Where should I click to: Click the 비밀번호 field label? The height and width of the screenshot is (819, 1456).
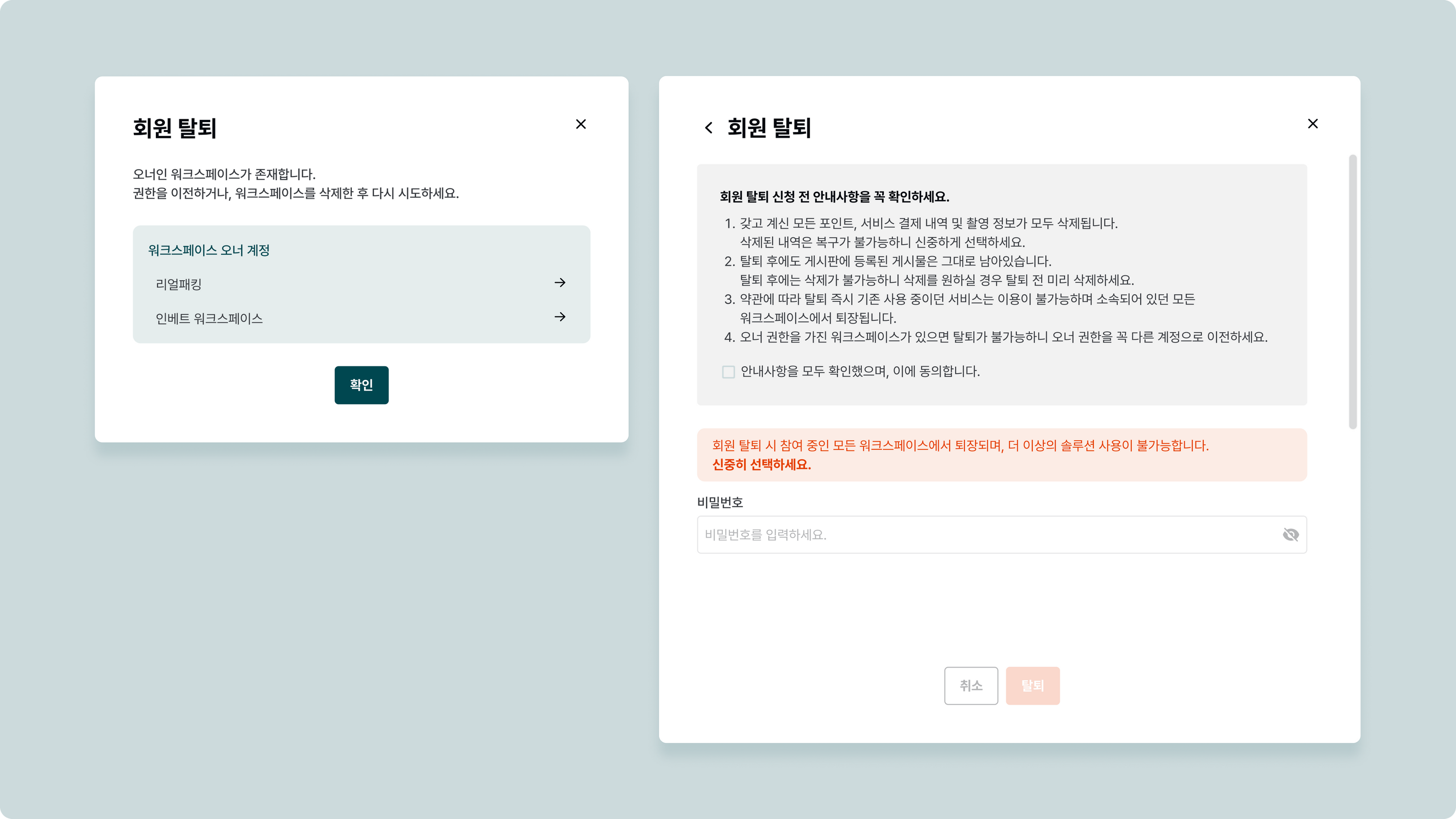[720, 503]
